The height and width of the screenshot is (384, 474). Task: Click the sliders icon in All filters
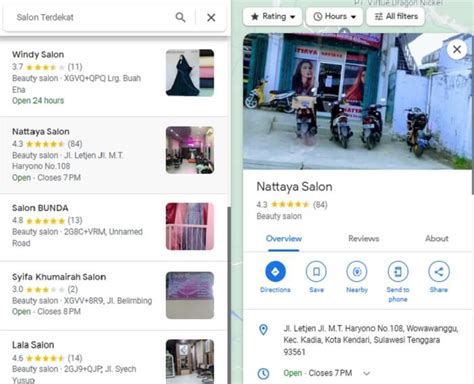click(x=379, y=16)
